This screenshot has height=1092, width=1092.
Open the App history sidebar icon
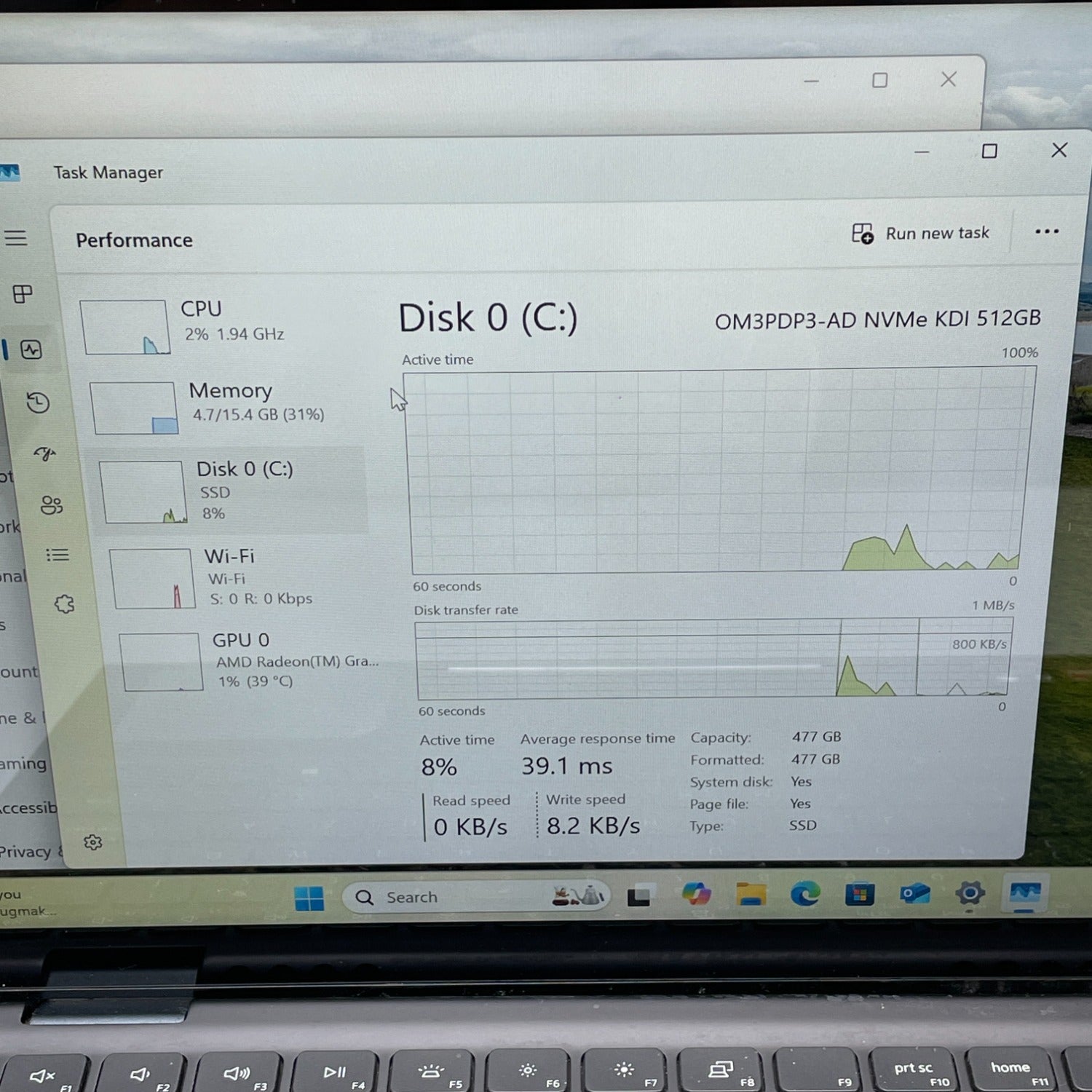pos(38,403)
